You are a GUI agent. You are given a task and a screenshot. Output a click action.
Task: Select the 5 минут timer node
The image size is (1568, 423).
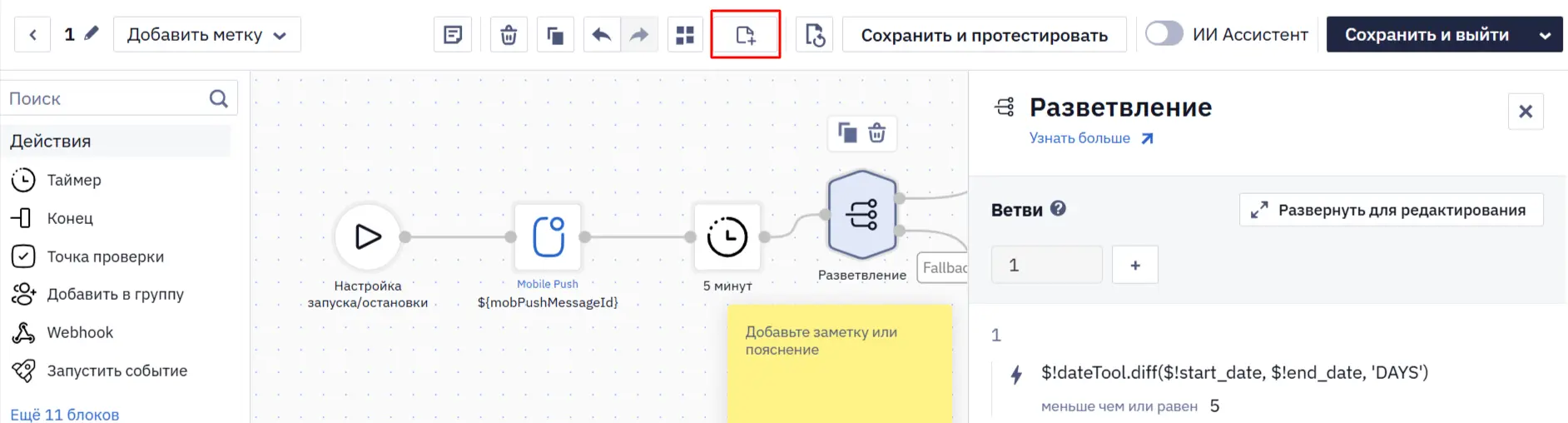(x=727, y=236)
